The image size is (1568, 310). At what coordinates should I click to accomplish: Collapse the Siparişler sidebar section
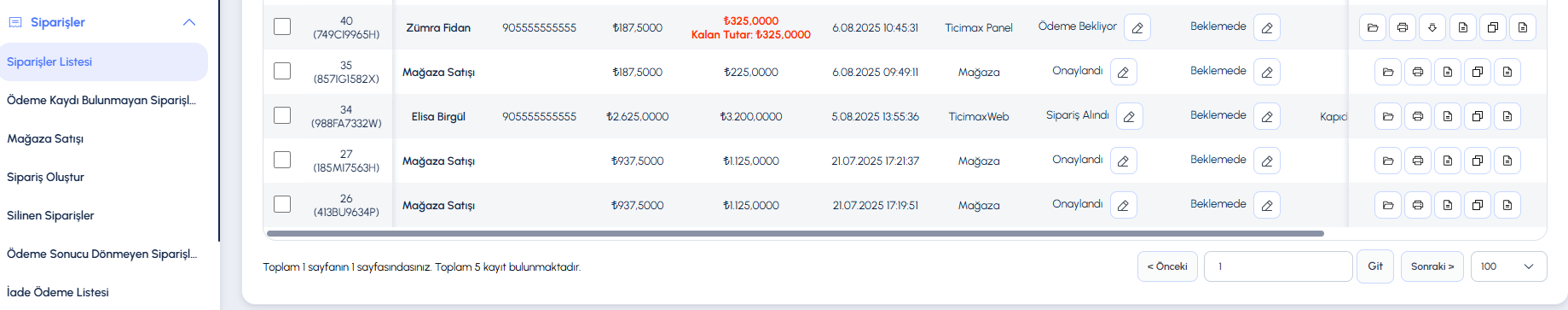[x=189, y=22]
